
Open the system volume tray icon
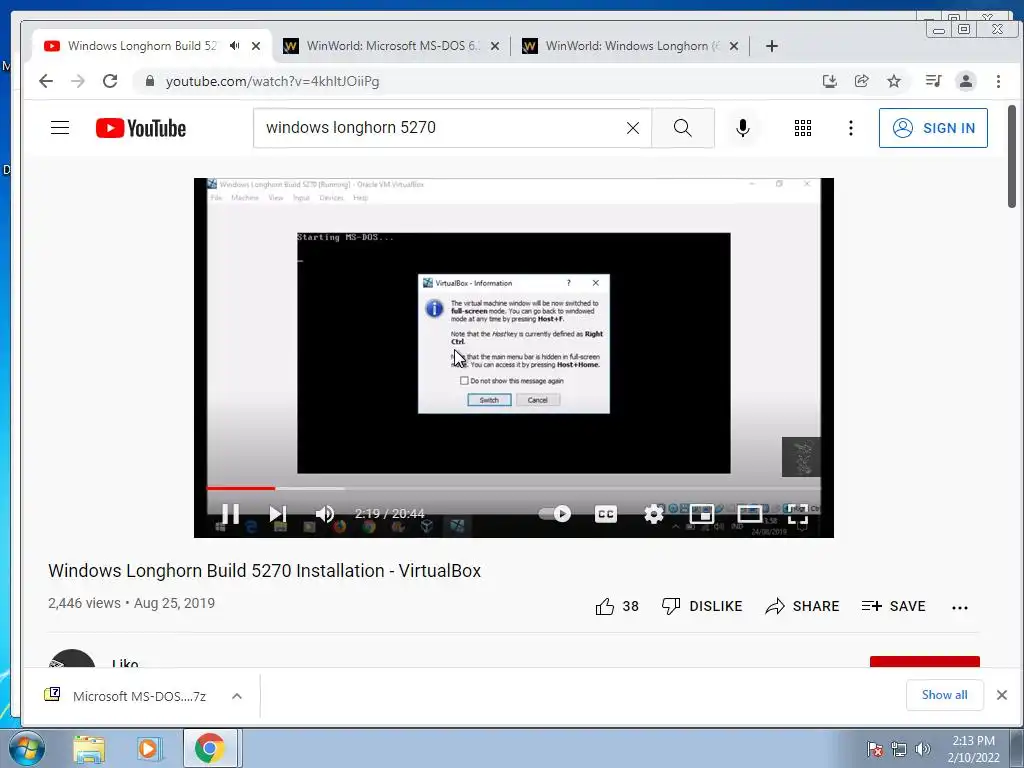point(923,749)
